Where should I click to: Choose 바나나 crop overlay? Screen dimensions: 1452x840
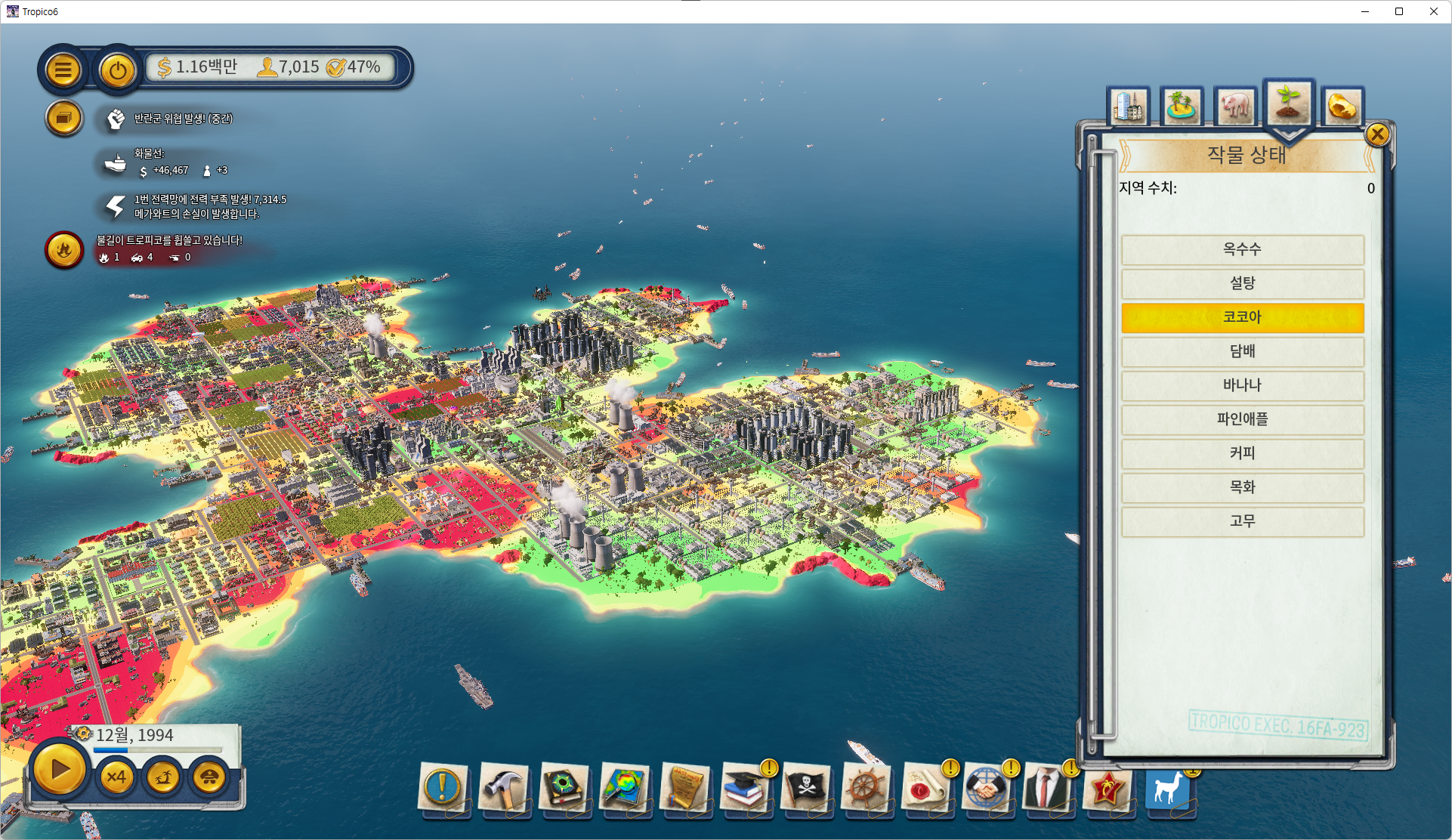[x=1243, y=385]
